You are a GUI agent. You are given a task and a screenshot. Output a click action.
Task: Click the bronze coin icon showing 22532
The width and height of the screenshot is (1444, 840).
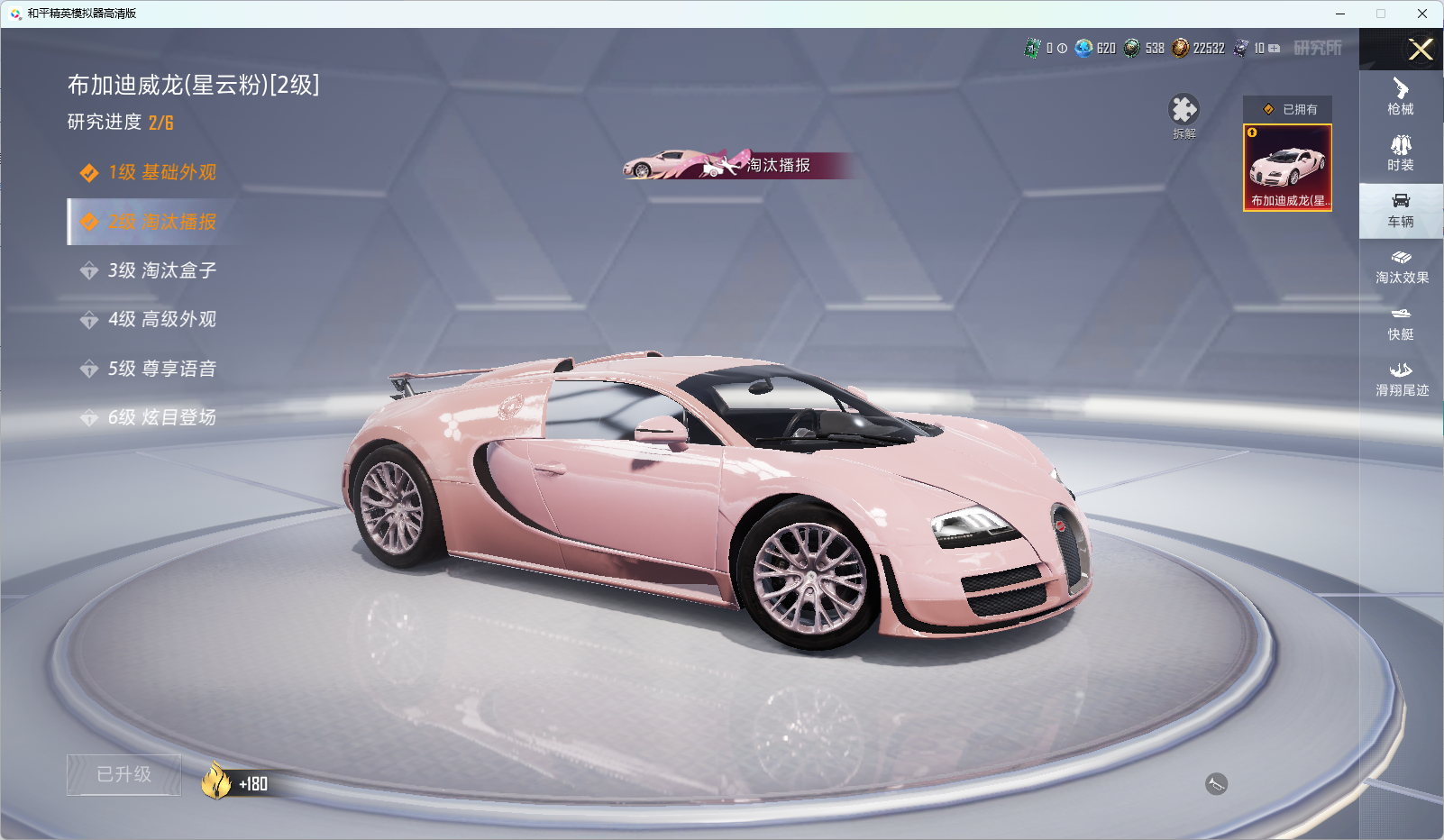[1180, 48]
